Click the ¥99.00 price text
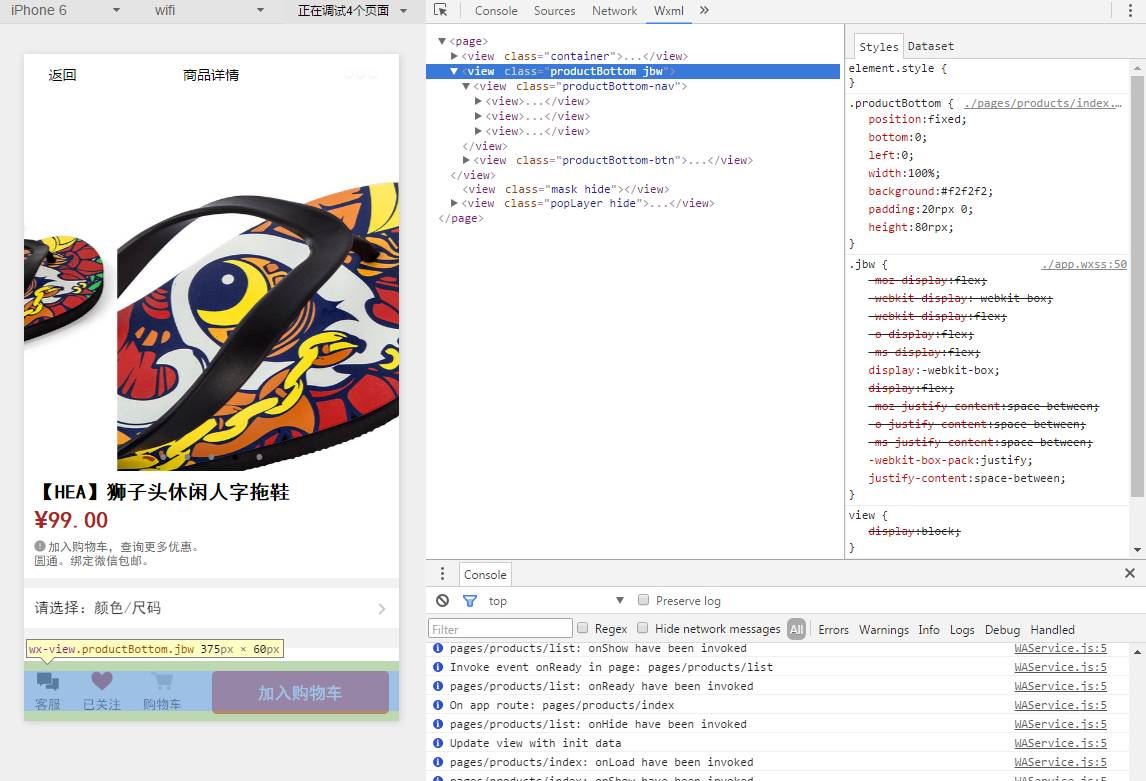Image resolution: width=1146 pixels, height=781 pixels. point(71,520)
